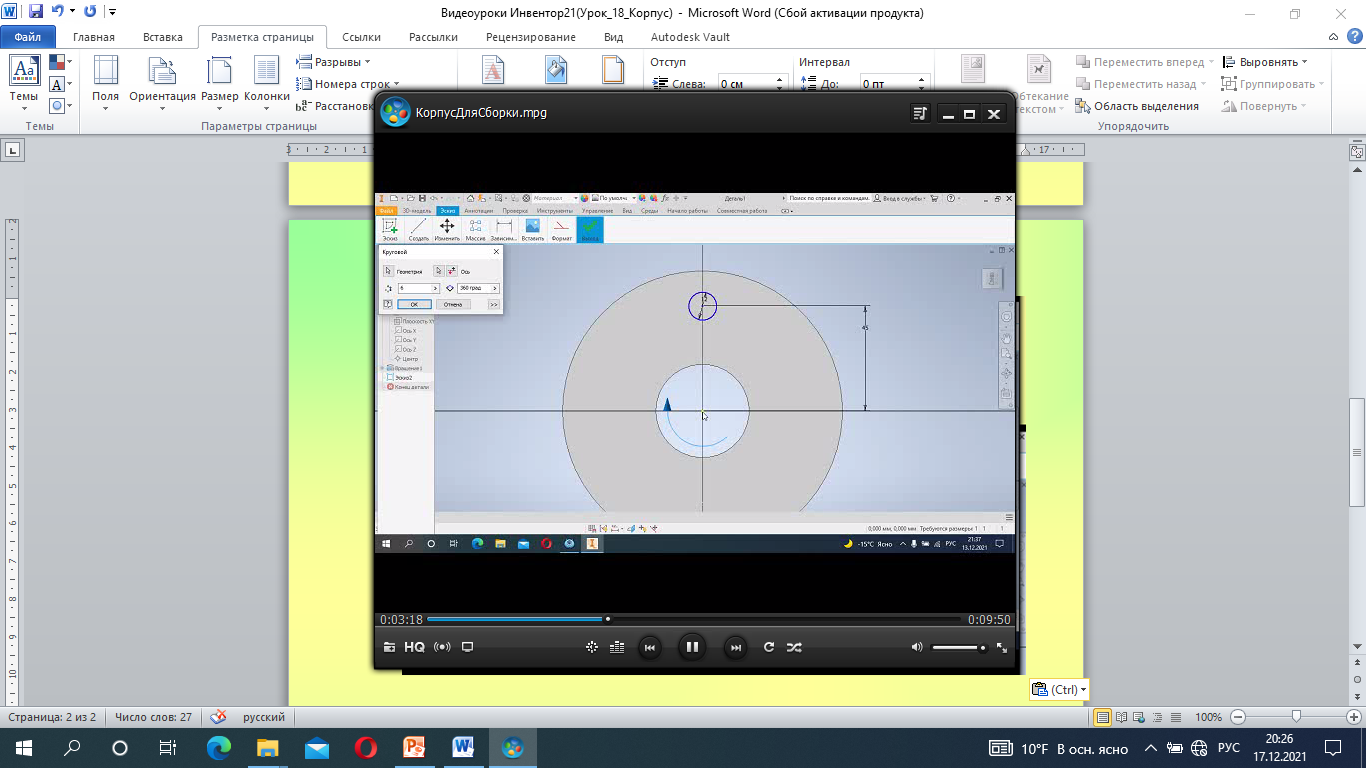The image size is (1366, 768).
Task: Expand the Номера строк menu
Action: [348, 84]
